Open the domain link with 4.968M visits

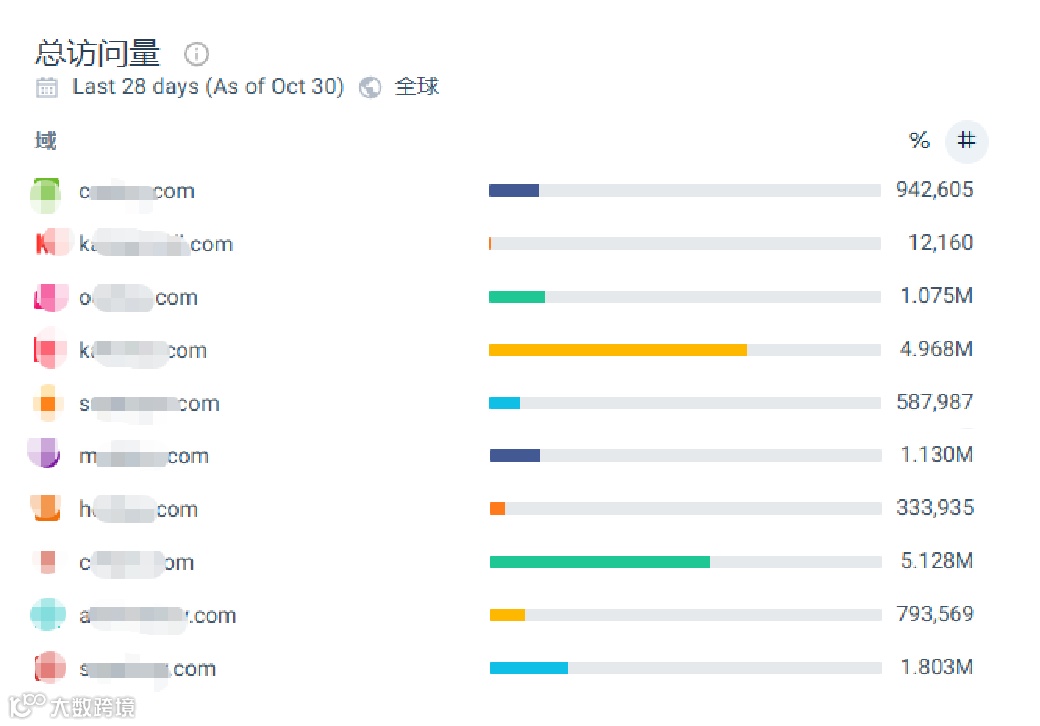143,351
